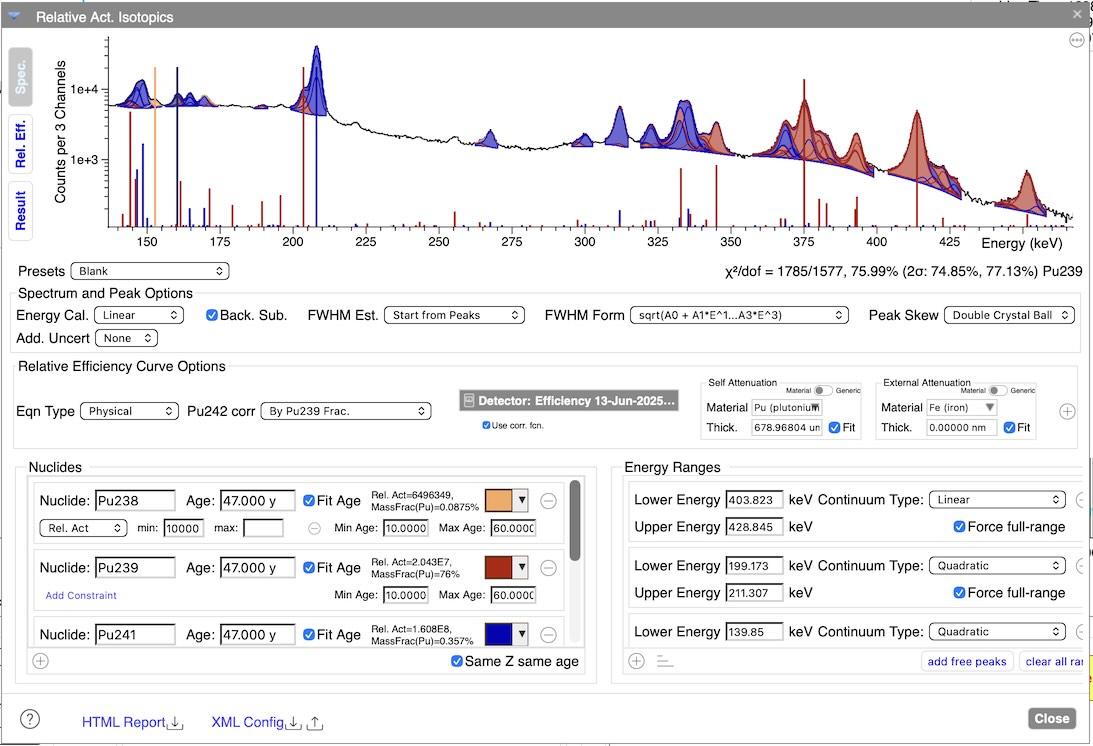
Task: Open the spectrum options ellipsis menu
Action: pyautogui.click(x=1077, y=40)
